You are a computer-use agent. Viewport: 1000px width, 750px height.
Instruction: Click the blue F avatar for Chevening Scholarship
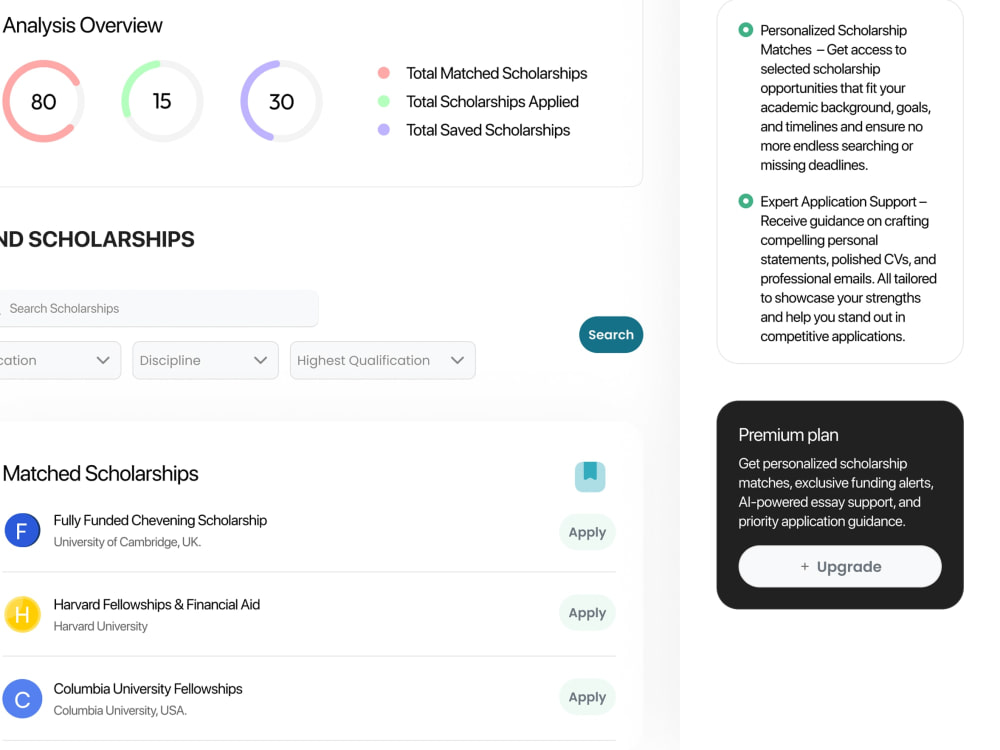(22, 530)
